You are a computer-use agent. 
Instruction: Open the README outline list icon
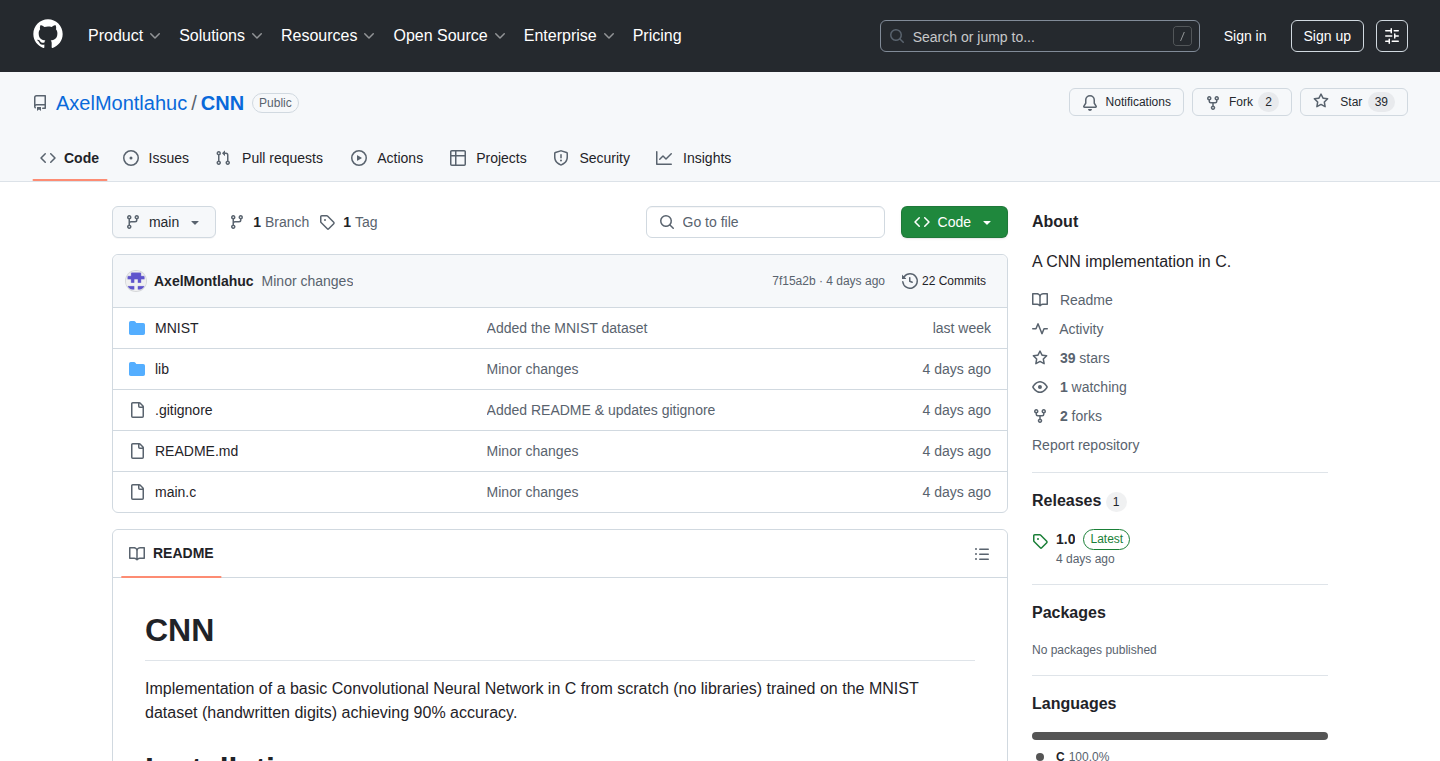click(x=982, y=554)
